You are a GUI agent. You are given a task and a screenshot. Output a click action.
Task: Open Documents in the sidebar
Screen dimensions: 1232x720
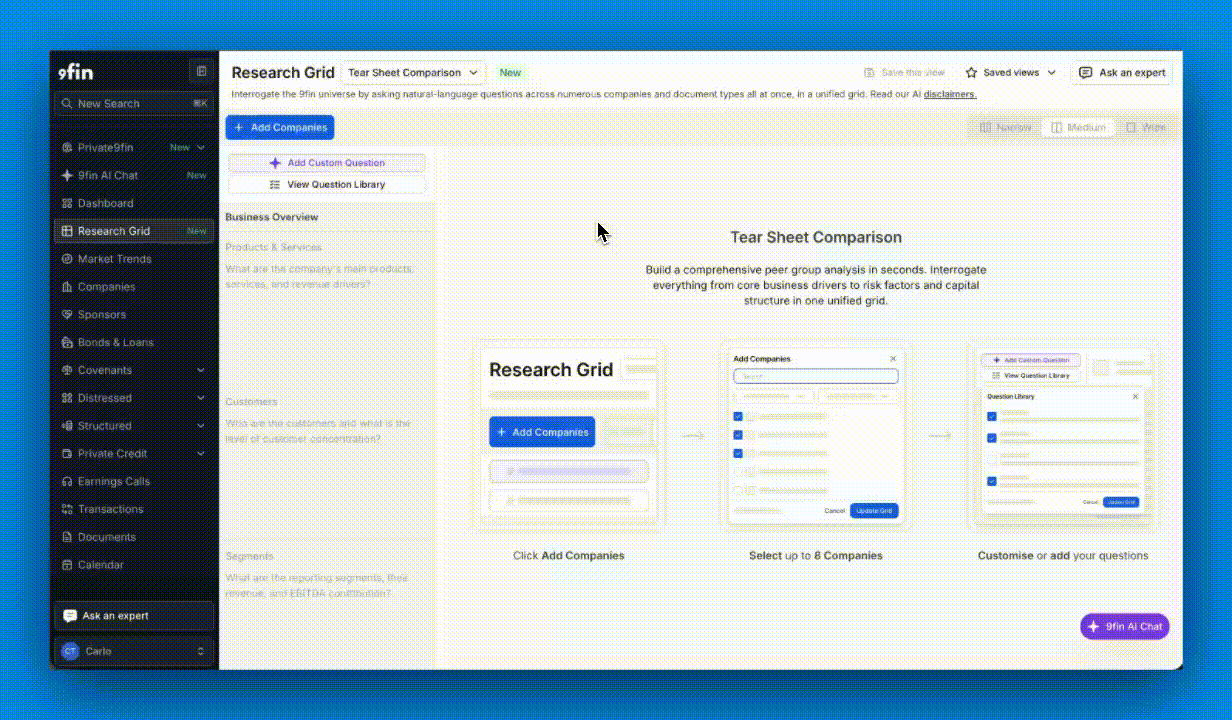pyautogui.click(x=134, y=537)
